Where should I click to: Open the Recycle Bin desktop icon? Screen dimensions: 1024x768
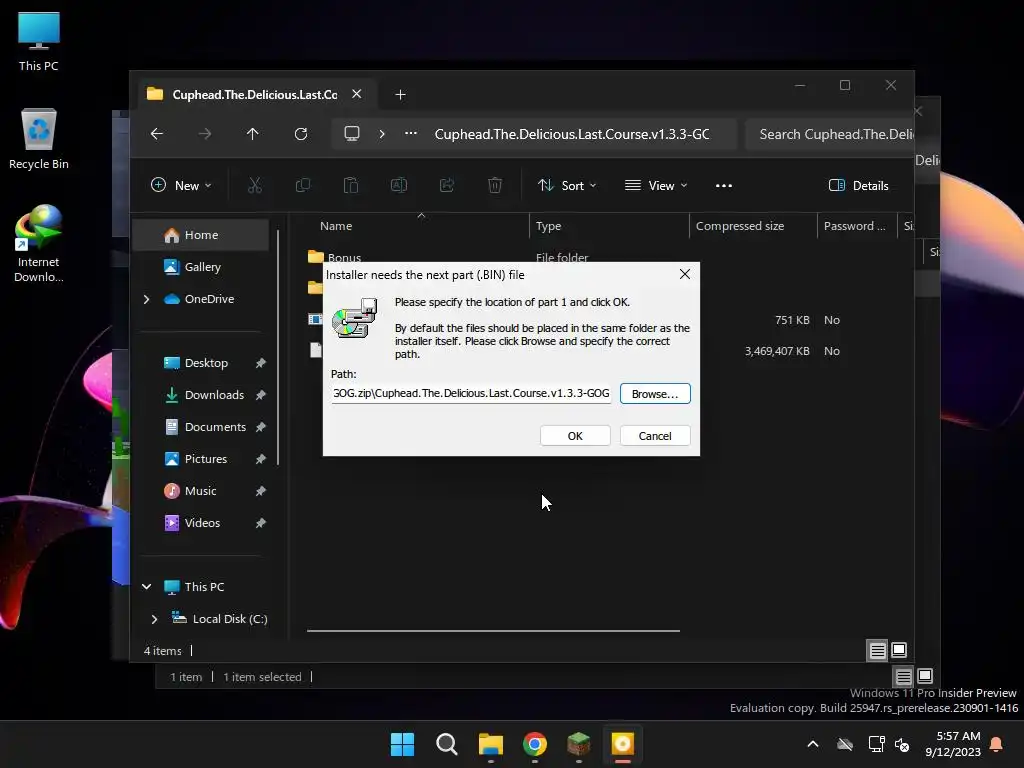(x=39, y=140)
